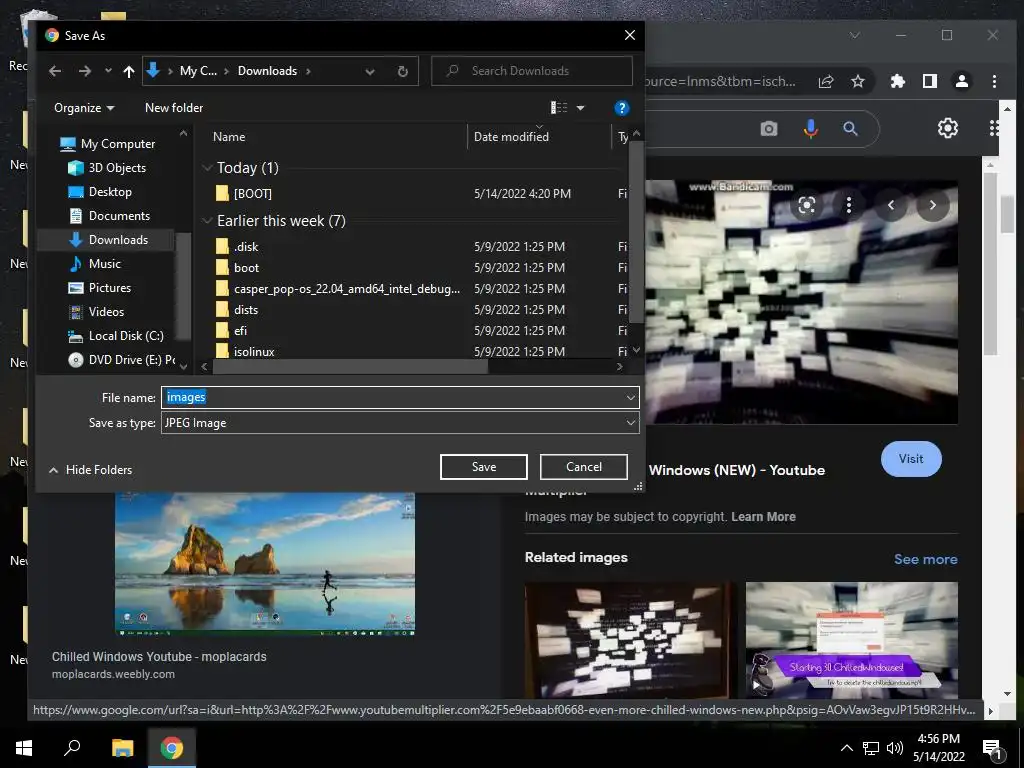Select Downloads in navigation pane
Image resolution: width=1024 pixels, height=768 pixels.
(x=108, y=240)
